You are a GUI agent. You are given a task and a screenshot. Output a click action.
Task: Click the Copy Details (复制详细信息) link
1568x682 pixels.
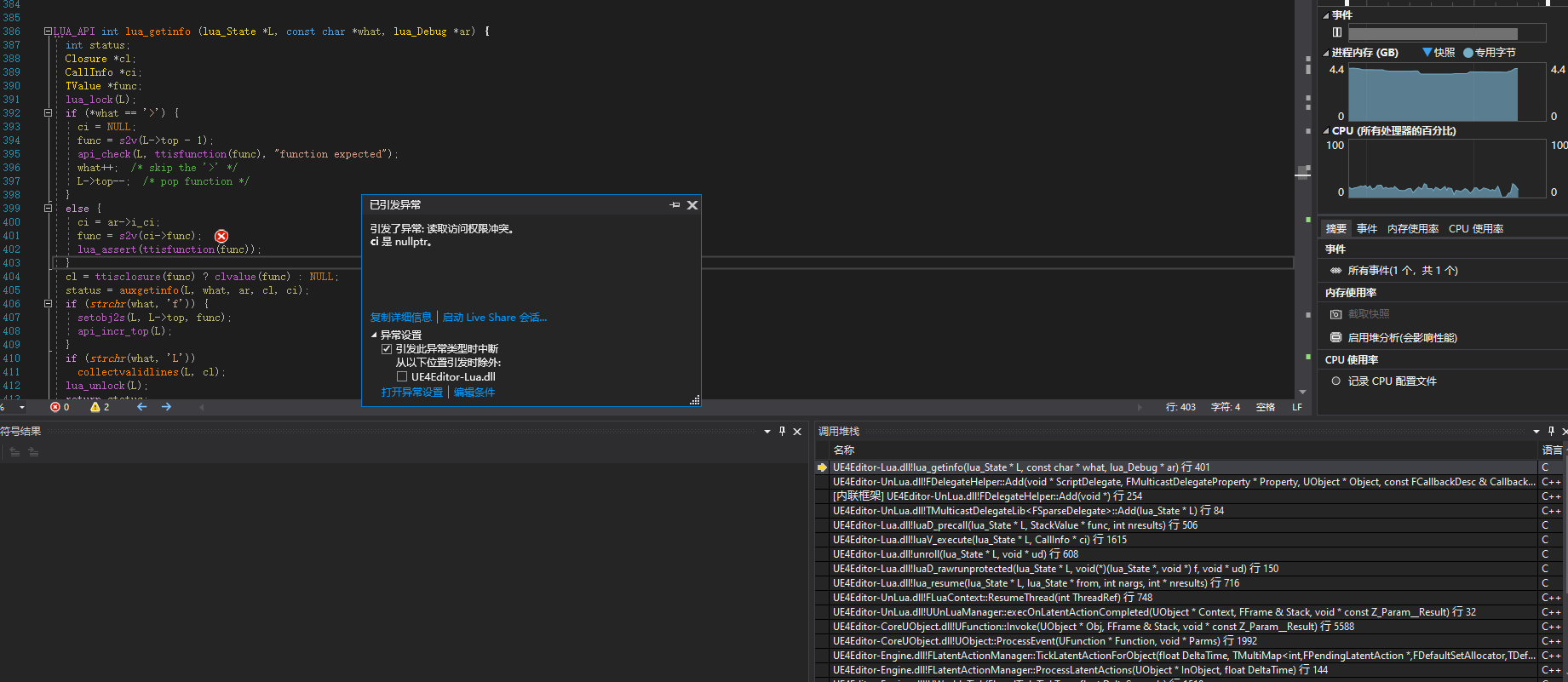click(x=401, y=318)
